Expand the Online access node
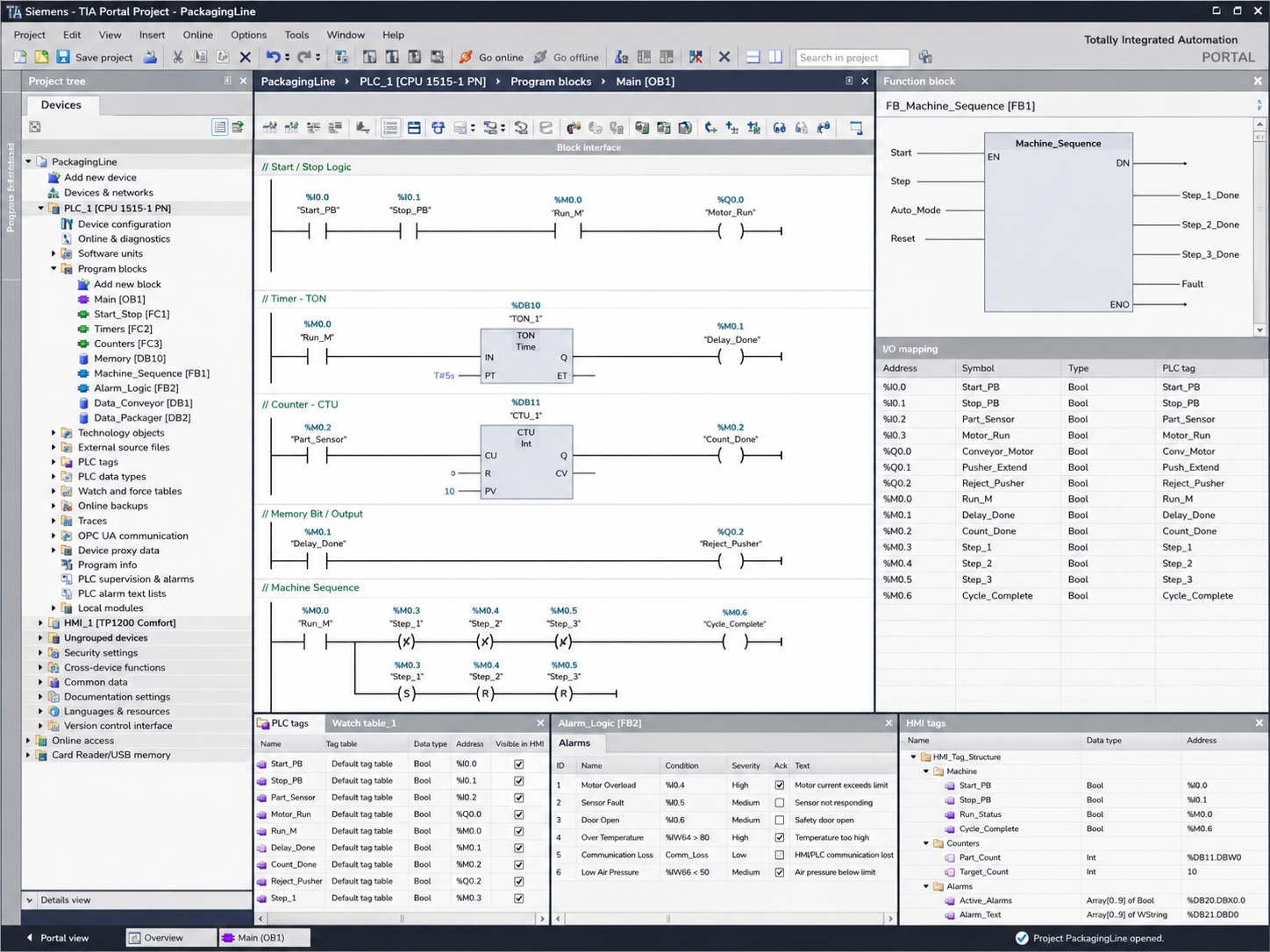This screenshot has height=952, width=1270. [28, 741]
